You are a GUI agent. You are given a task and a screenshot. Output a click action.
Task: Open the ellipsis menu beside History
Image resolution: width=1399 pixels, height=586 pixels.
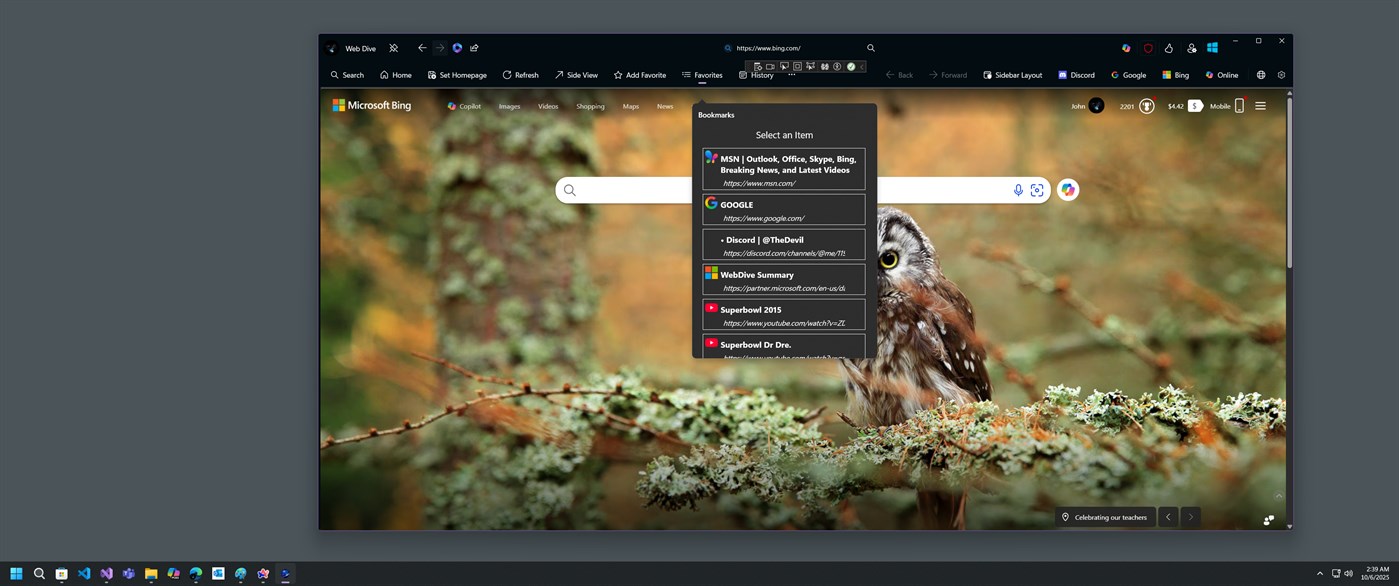[792, 74]
